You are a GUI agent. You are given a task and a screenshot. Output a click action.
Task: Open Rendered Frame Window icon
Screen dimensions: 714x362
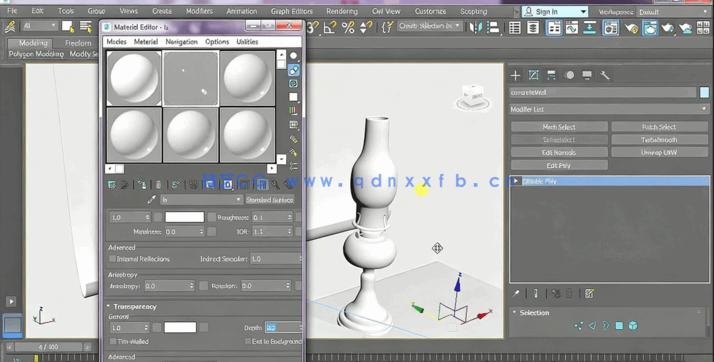pyautogui.click(x=650, y=28)
